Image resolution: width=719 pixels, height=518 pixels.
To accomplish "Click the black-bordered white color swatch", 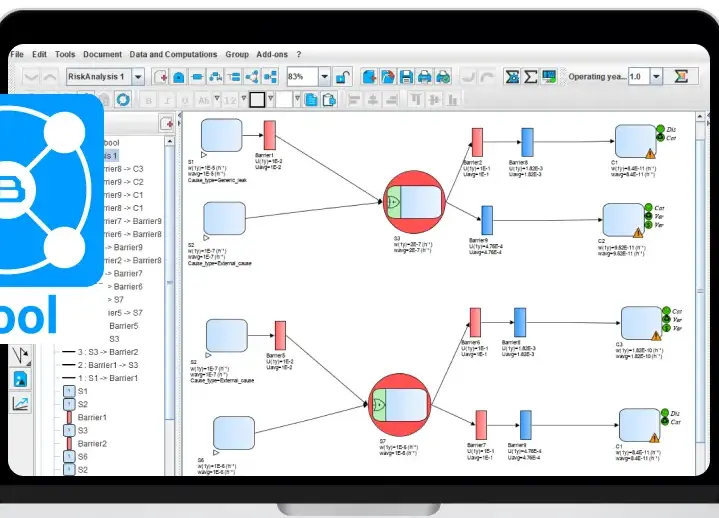I will click(257, 99).
